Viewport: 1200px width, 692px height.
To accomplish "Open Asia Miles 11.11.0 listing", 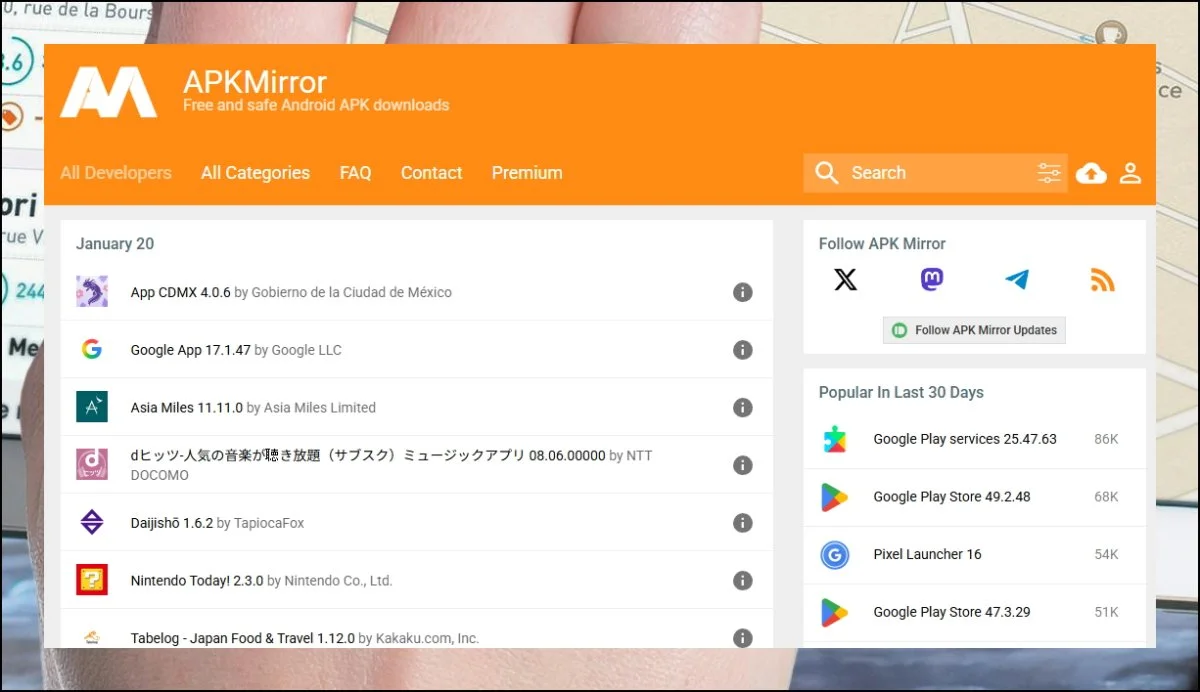I will click(188, 408).
